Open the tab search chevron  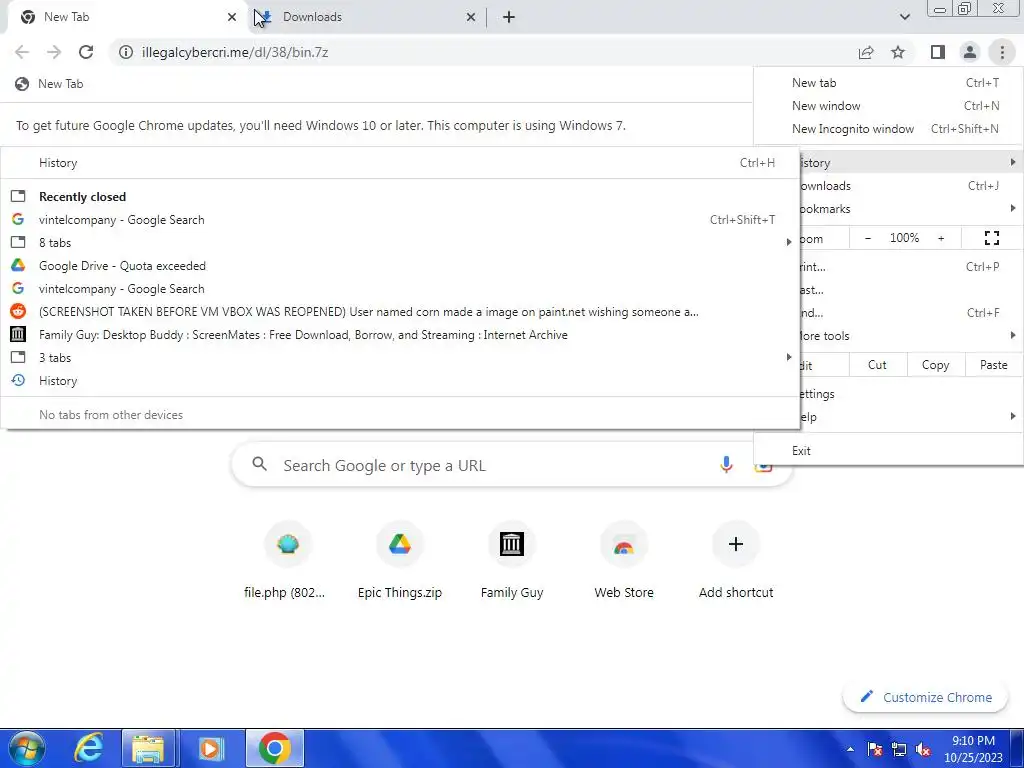pyautogui.click(x=904, y=17)
